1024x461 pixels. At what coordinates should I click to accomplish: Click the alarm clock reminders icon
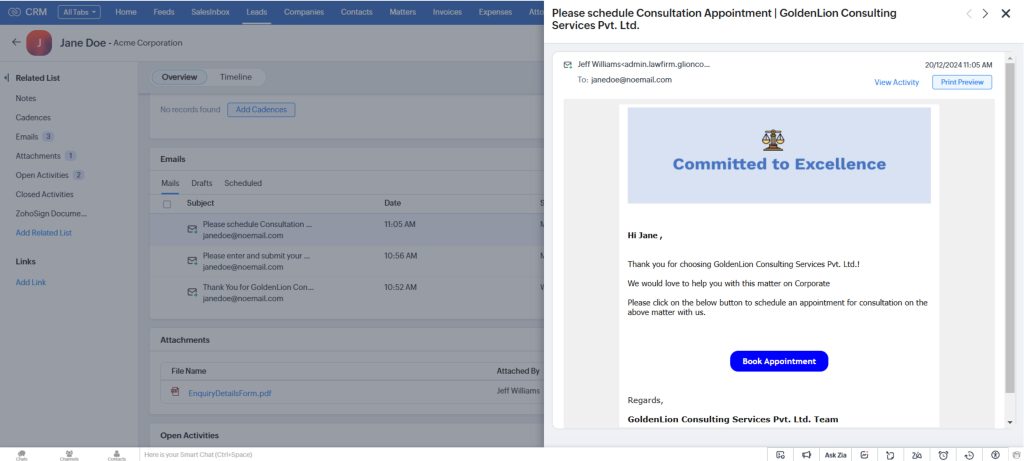pyautogui.click(x=943, y=455)
